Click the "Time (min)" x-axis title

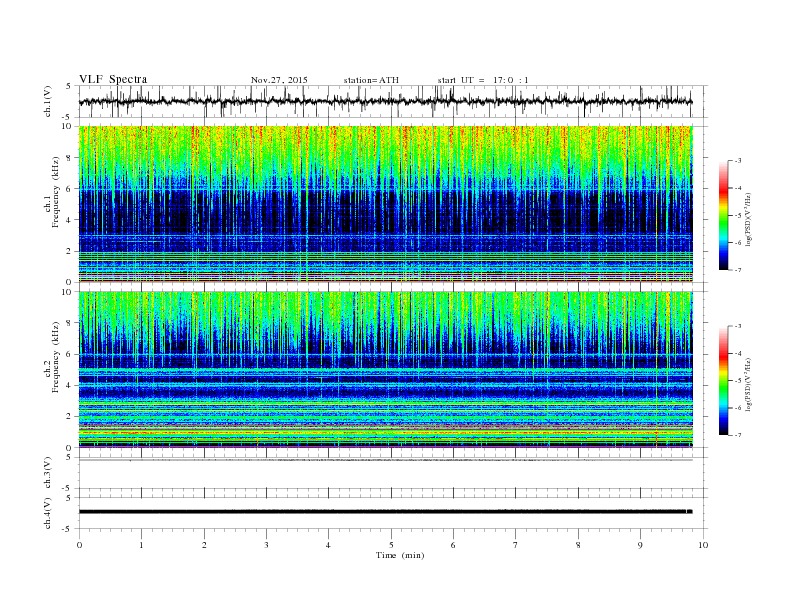[400, 555]
